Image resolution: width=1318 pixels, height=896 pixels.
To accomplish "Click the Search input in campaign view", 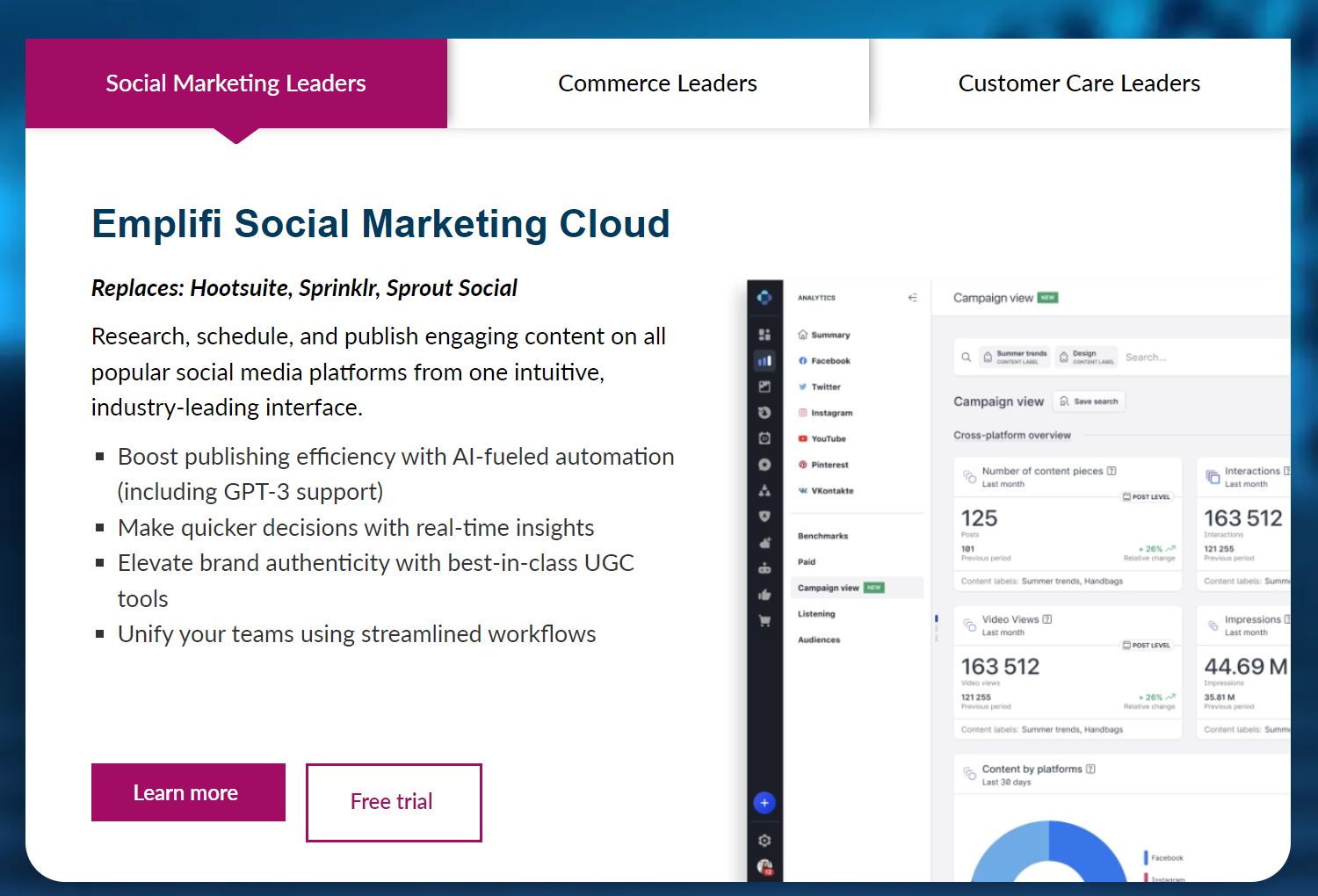I will pyautogui.click(x=1204, y=358).
